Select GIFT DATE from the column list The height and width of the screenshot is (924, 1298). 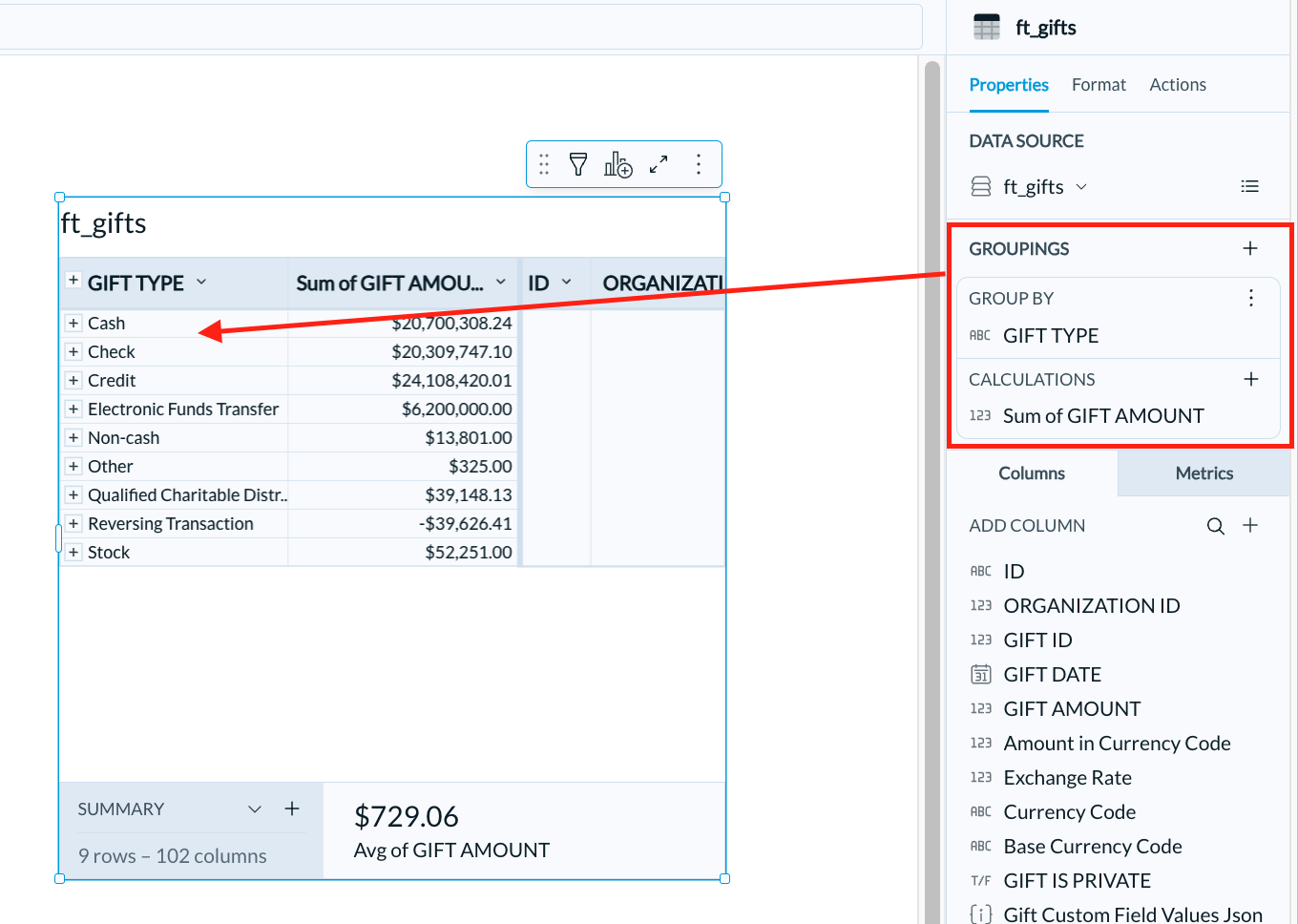1053,674
